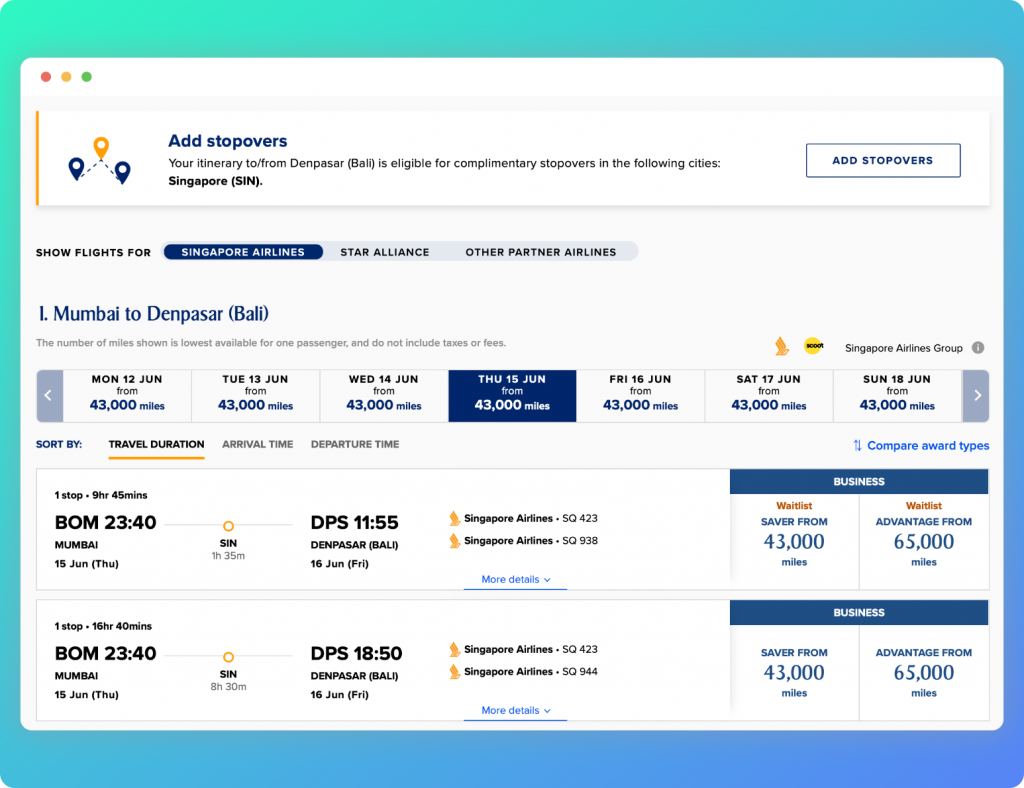Select the THU 15 JUN date tab
The image size is (1024, 788).
[512, 396]
